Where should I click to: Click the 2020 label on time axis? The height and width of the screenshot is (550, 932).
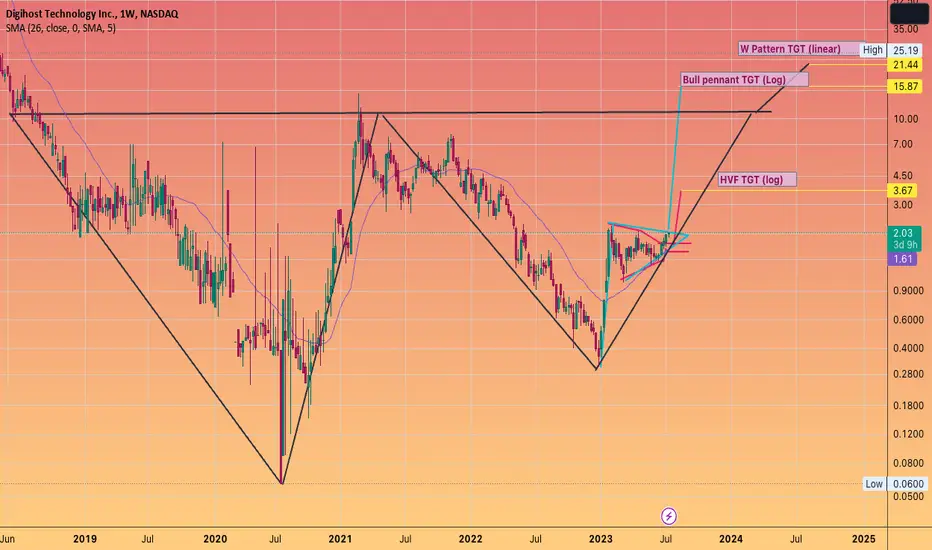tap(215, 539)
